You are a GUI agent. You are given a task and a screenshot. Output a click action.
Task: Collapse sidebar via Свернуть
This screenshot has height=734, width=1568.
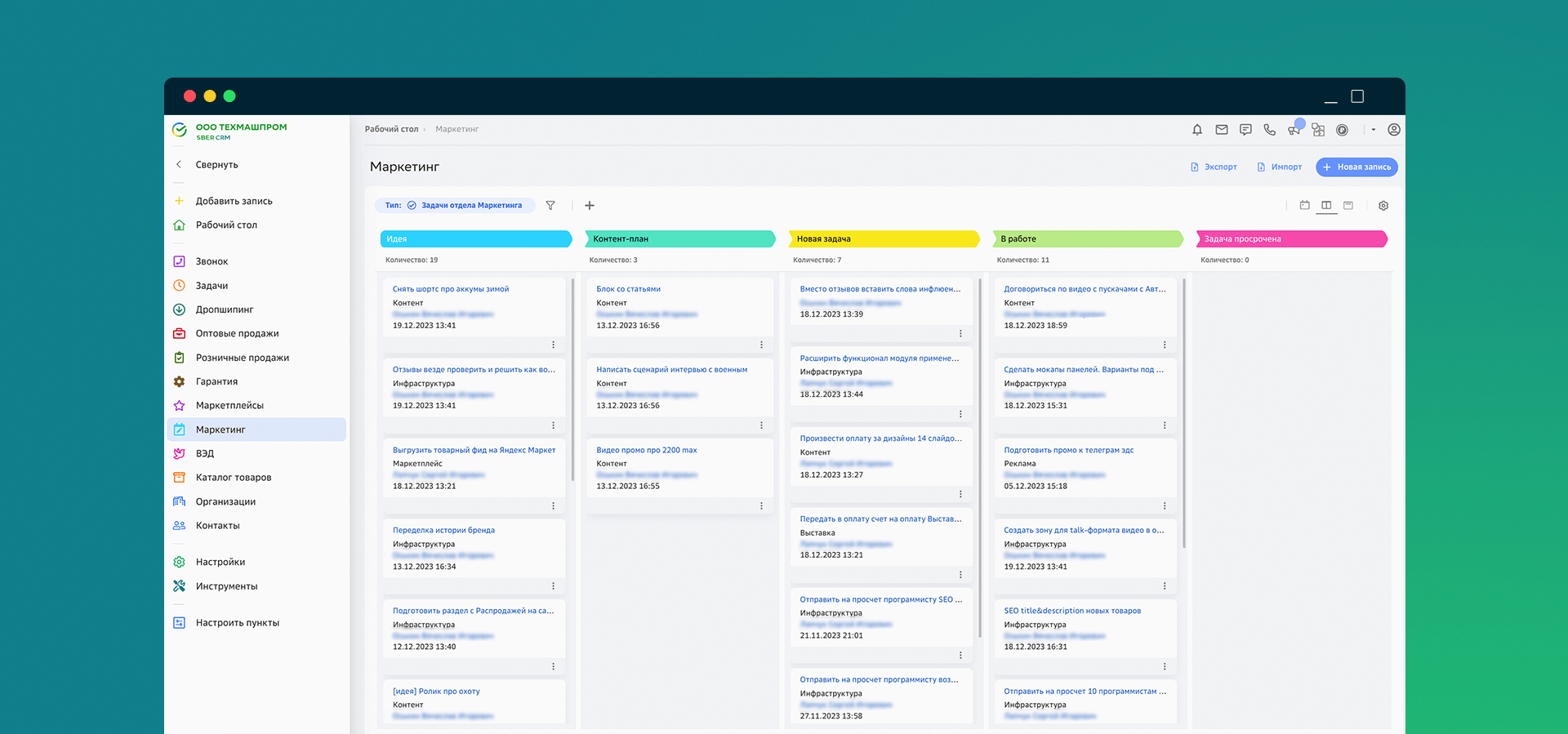point(216,165)
